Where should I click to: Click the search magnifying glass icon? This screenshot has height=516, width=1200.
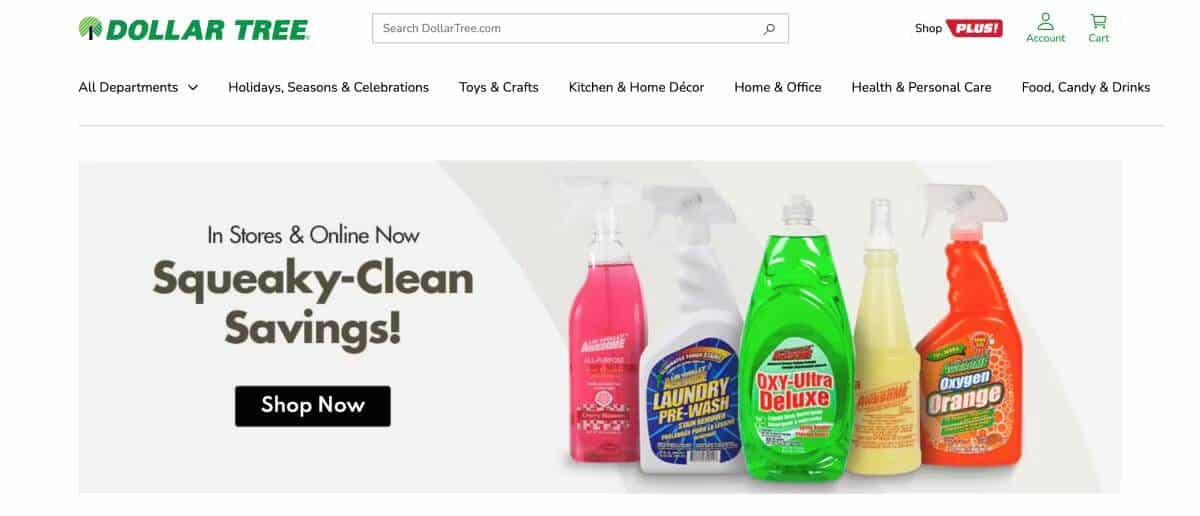(x=769, y=29)
